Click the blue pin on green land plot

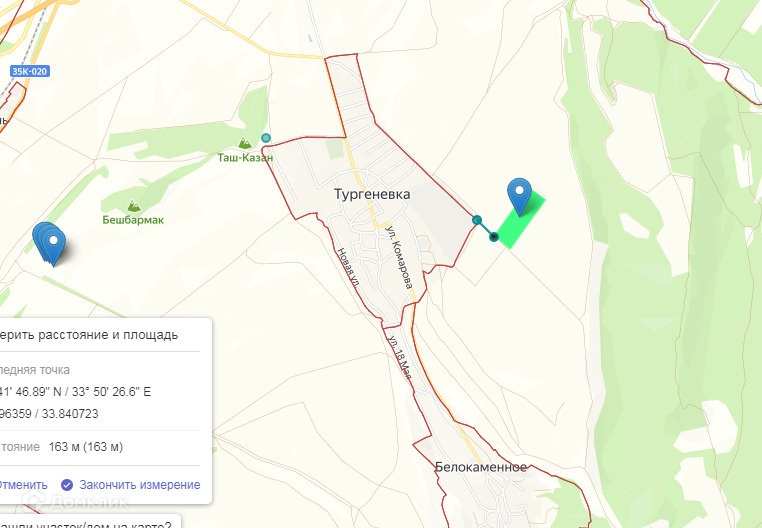(x=520, y=196)
